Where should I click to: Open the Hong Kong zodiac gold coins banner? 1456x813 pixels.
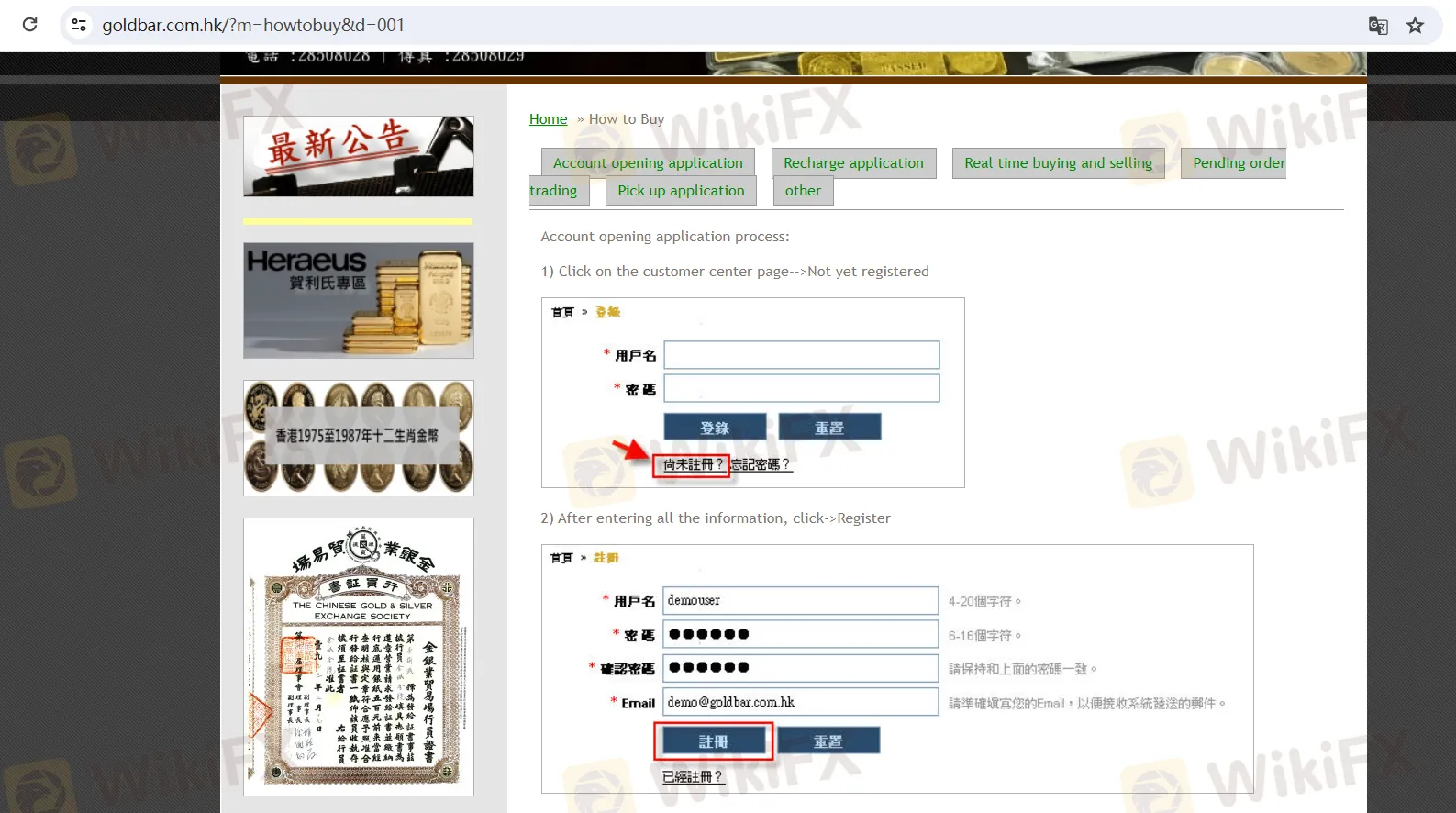coord(358,438)
